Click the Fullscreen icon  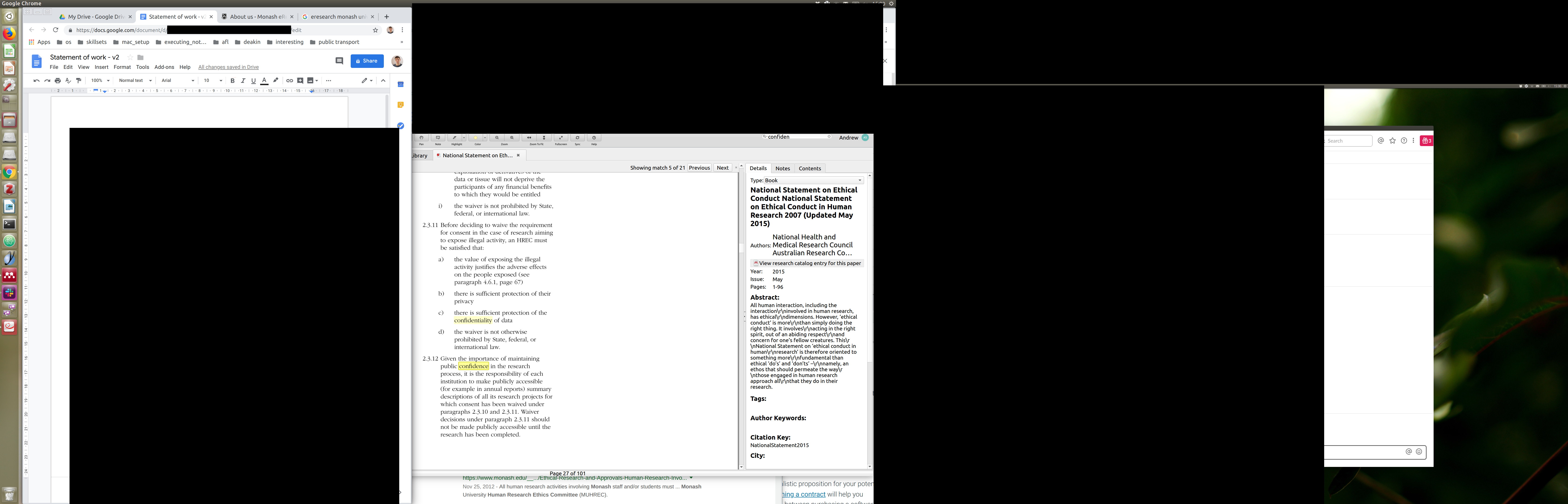561,138
